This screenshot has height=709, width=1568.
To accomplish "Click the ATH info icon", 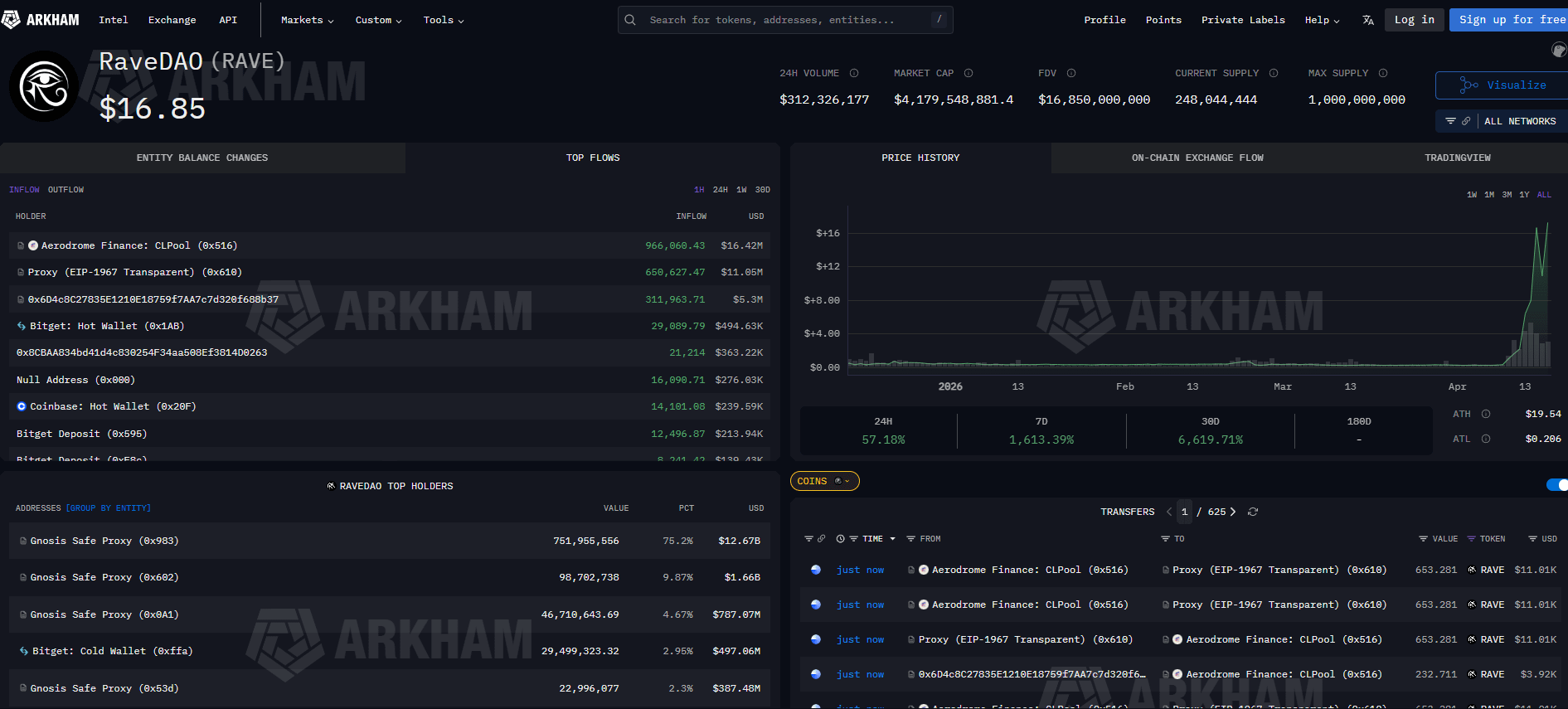I will click(x=1485, y=414).
